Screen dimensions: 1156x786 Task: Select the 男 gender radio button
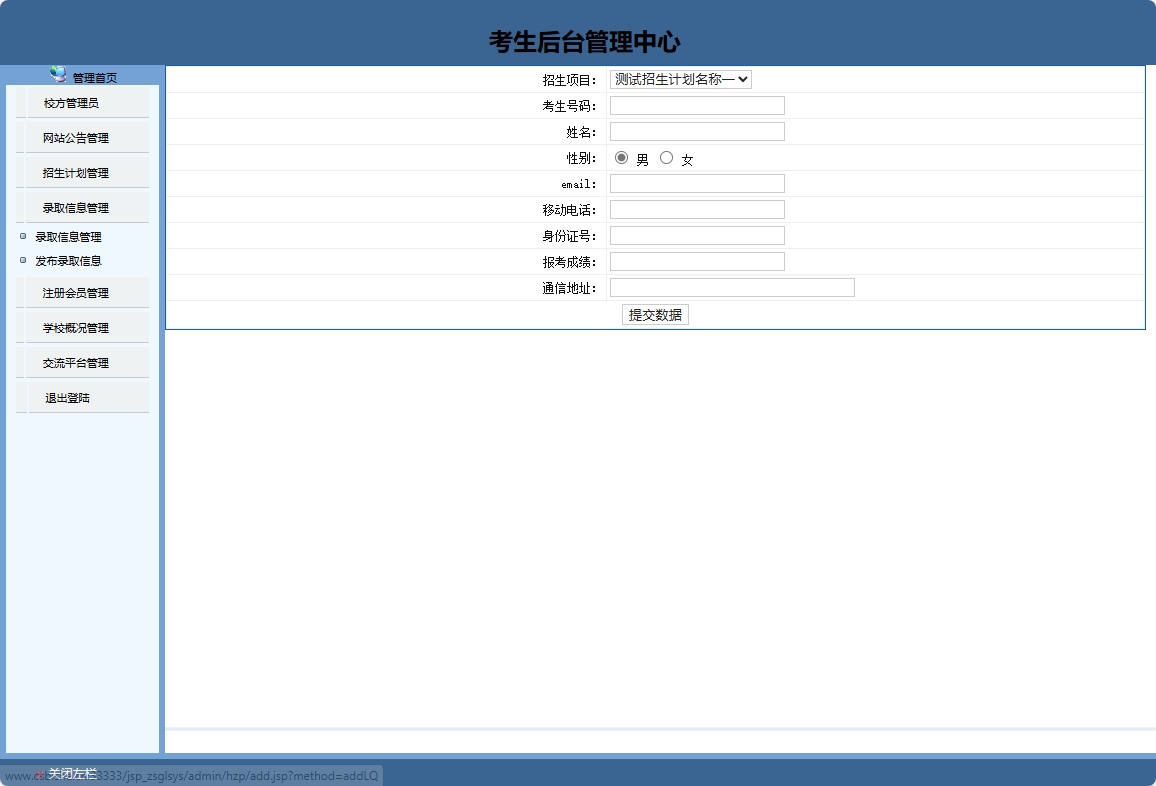621,157
